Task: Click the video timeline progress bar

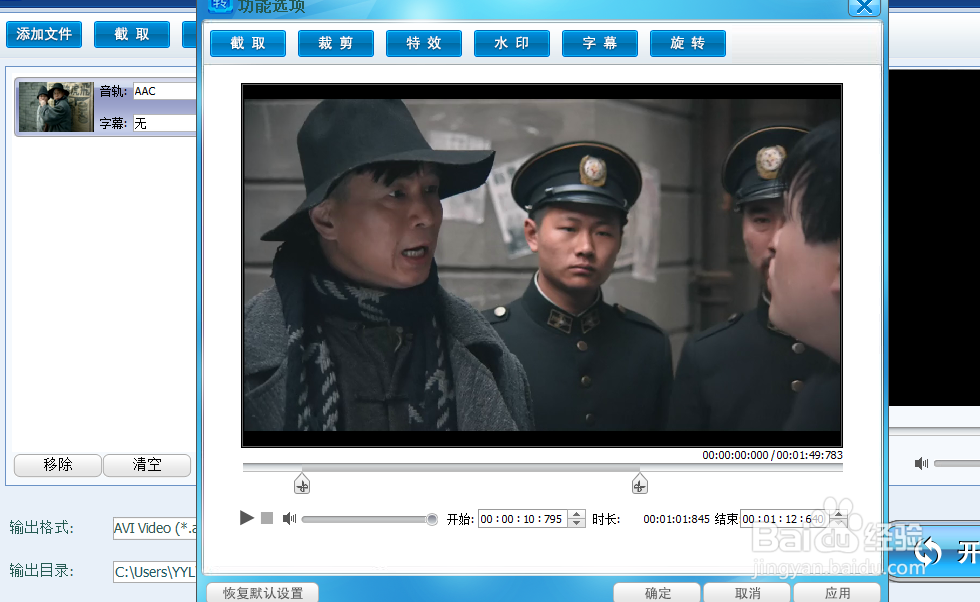Action: (542, 467)
